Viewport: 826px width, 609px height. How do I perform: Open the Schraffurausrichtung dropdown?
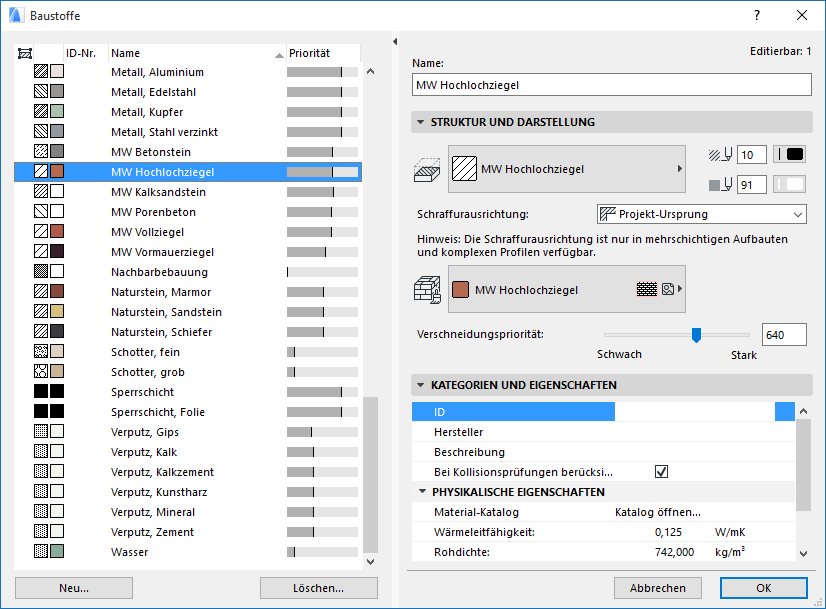(x=702, y=214)
